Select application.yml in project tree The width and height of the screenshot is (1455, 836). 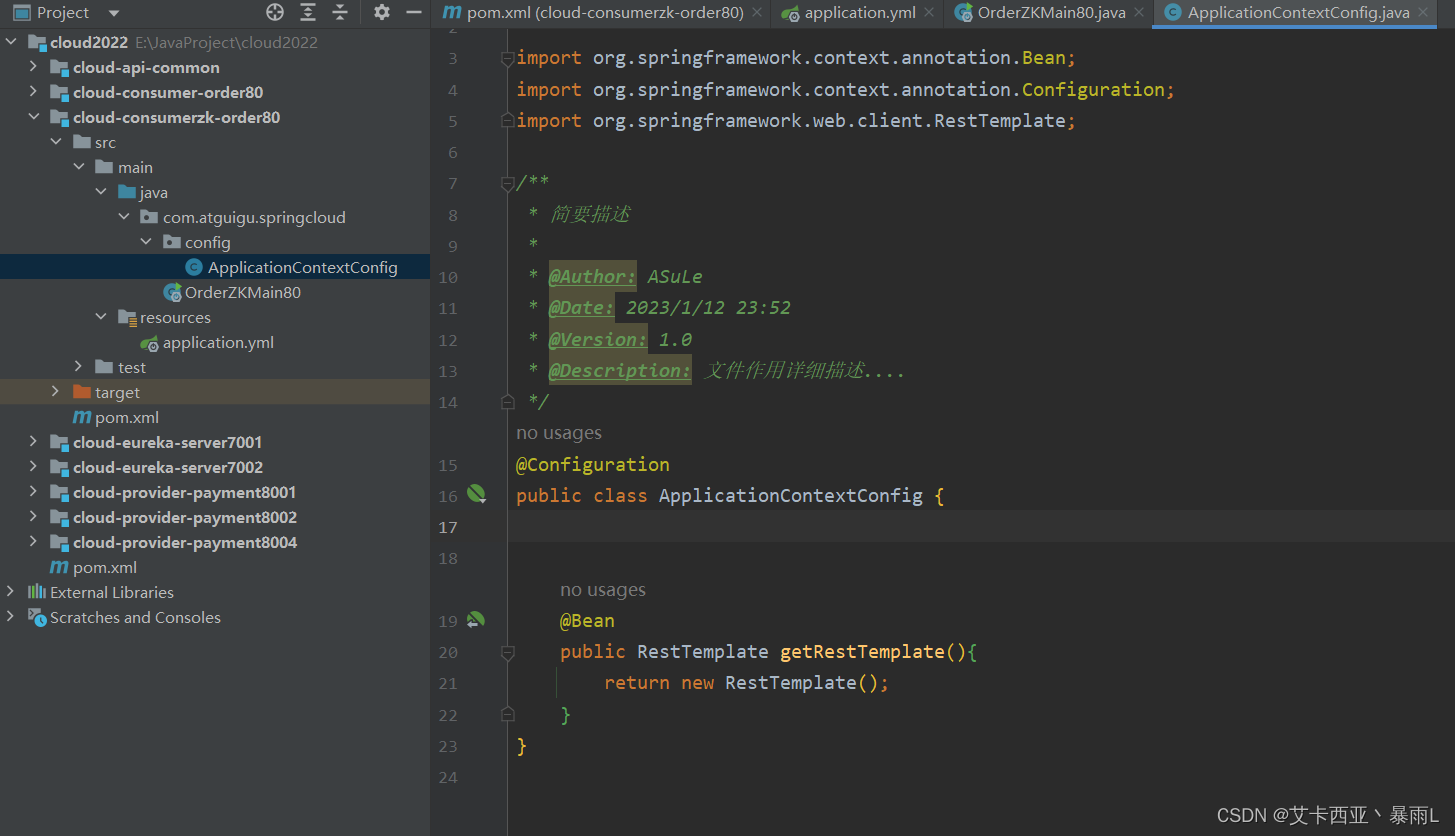[x=218, y=342]
